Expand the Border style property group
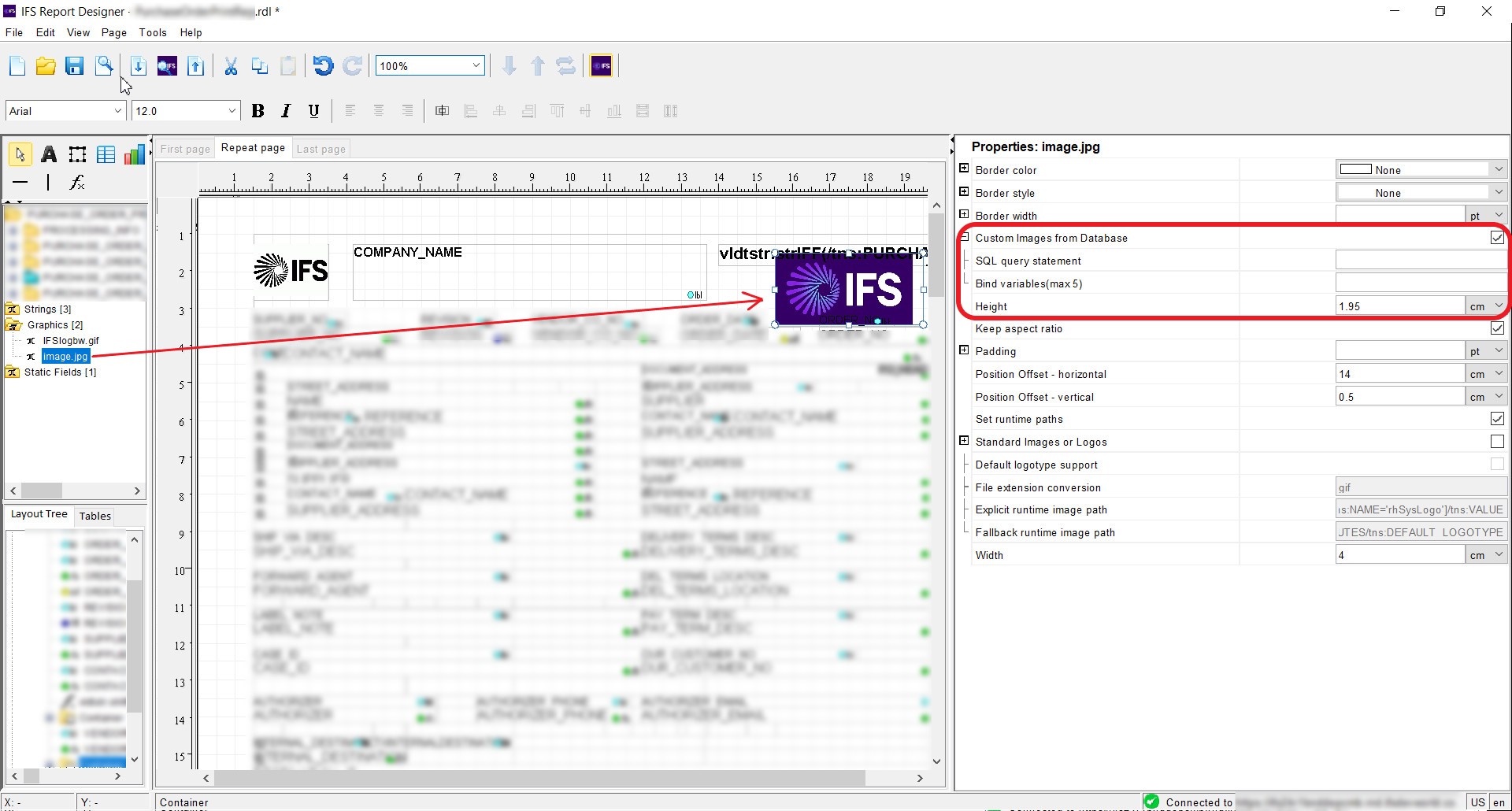 point(964,192)
